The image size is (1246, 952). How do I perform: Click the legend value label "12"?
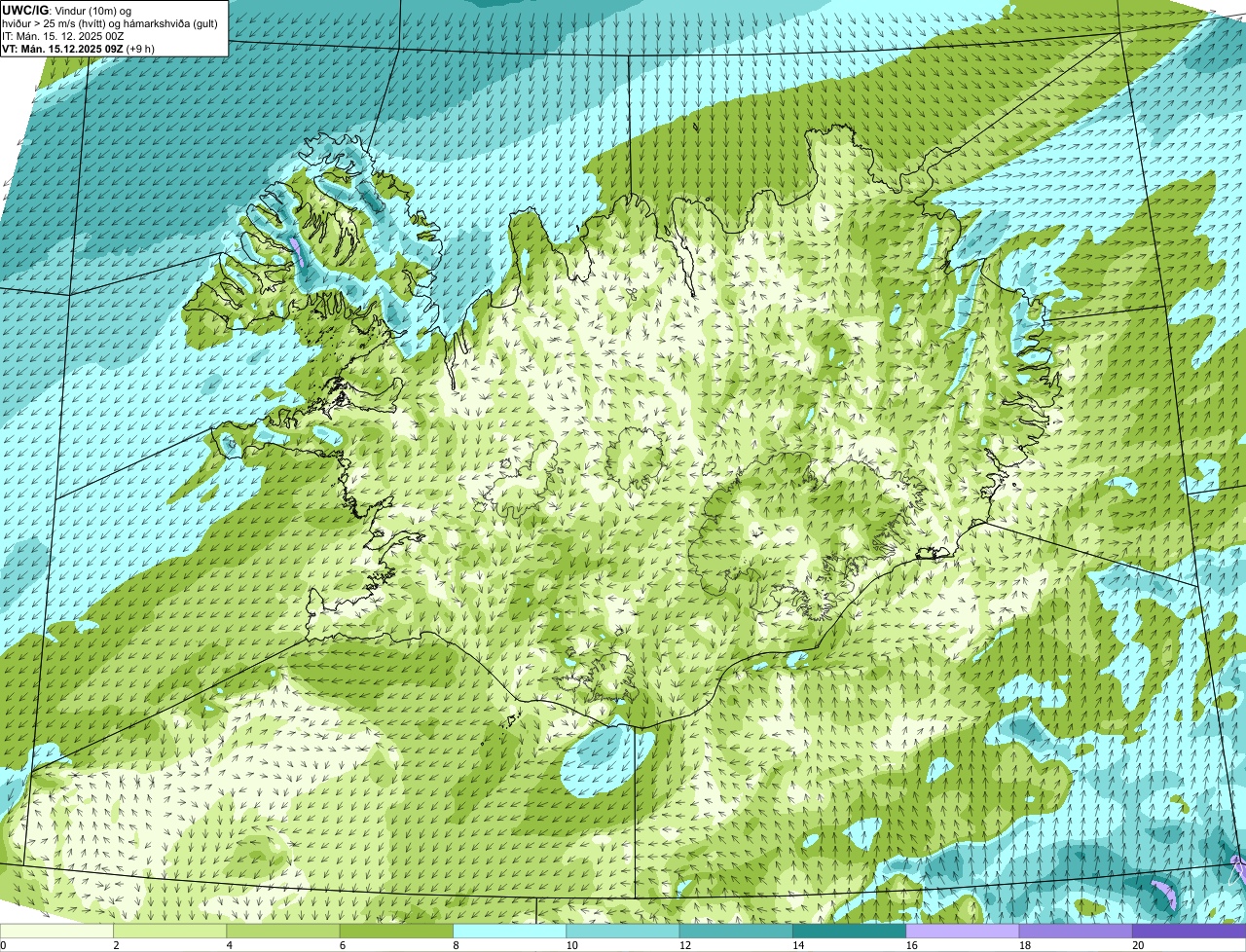684,945
